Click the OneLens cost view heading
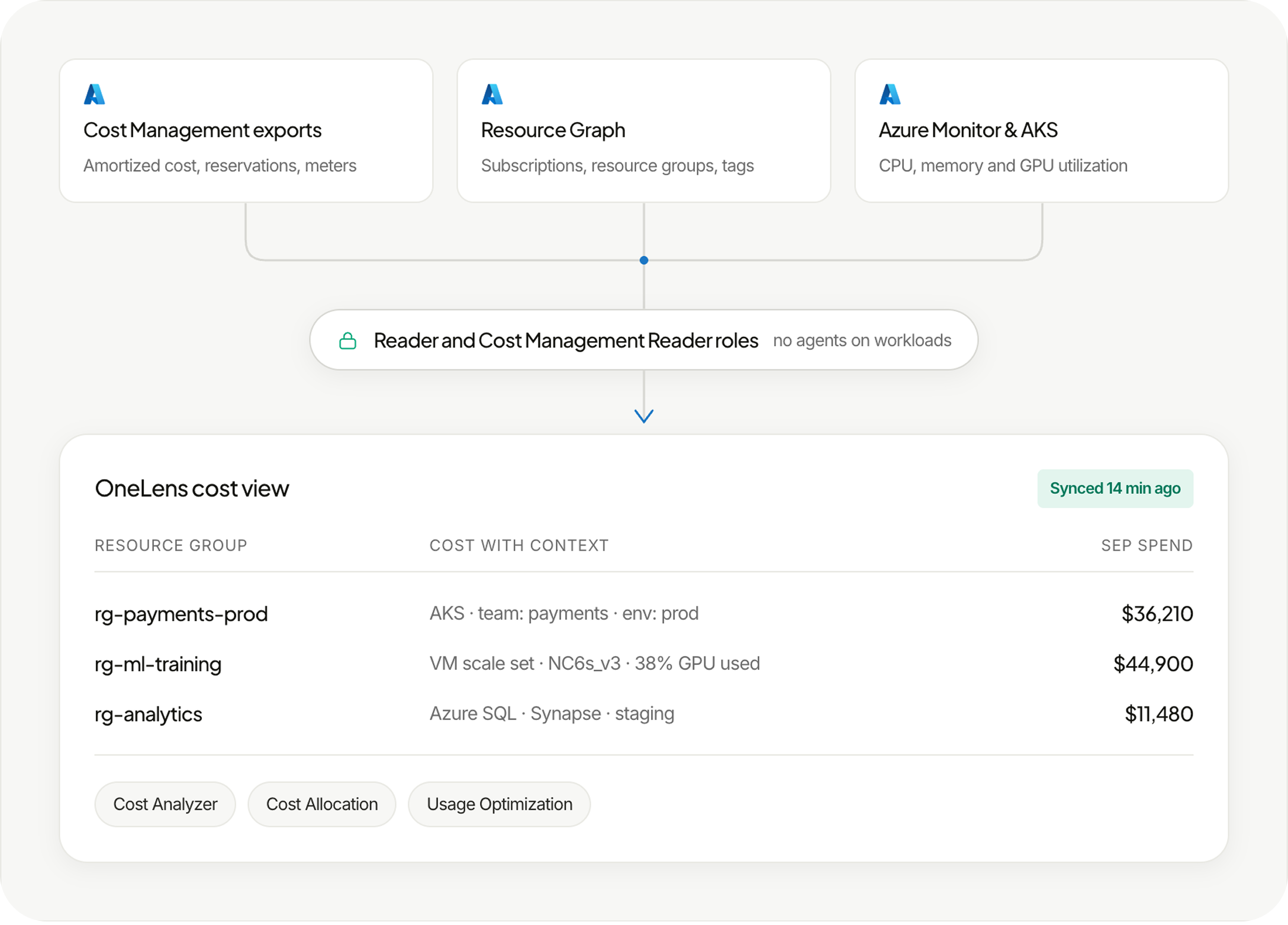This screenshot has width=1288, height=925. (x=192, y=489)
